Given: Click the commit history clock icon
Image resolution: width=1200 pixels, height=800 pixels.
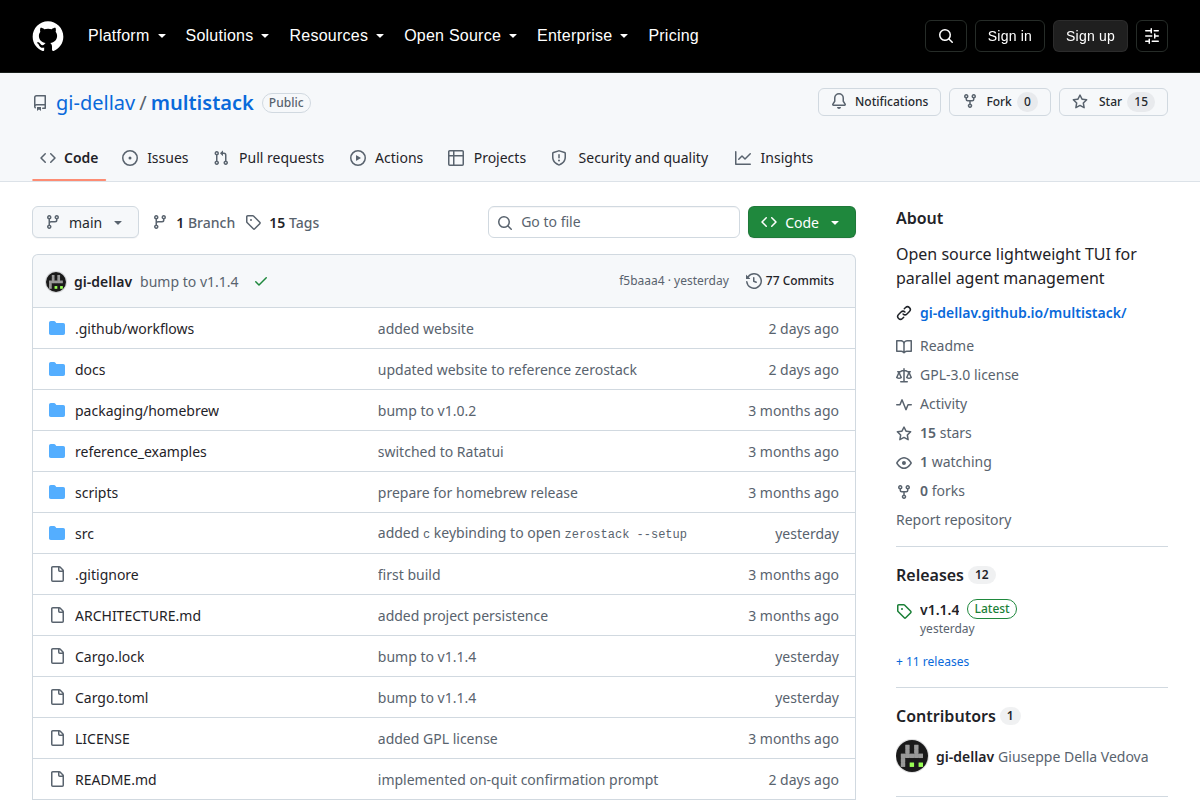Looking at the screenshot, I should tap(754, 281).
